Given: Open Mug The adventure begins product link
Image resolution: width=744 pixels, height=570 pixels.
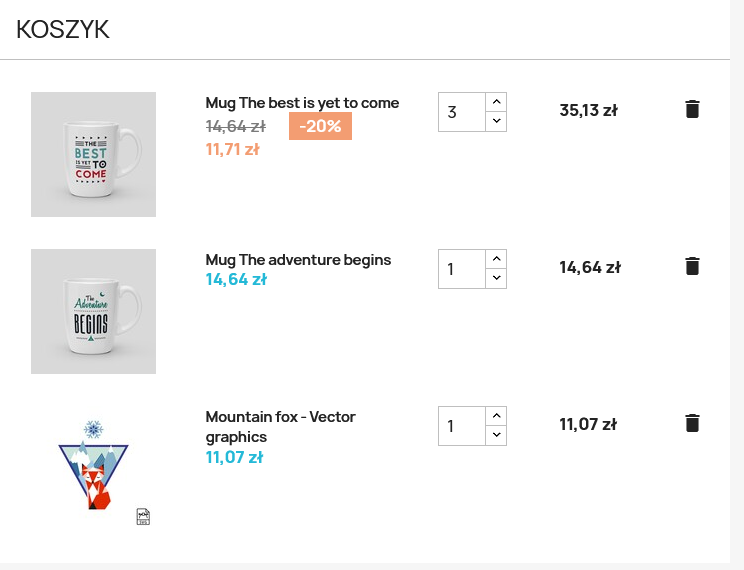Looking at the screenshot, I should [x=298, y=260].
